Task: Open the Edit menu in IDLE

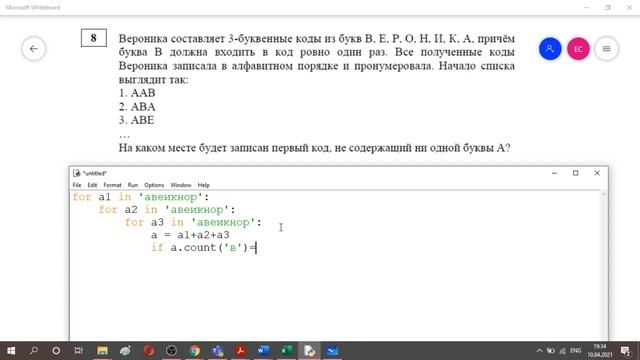Action: tap(92, 185)
